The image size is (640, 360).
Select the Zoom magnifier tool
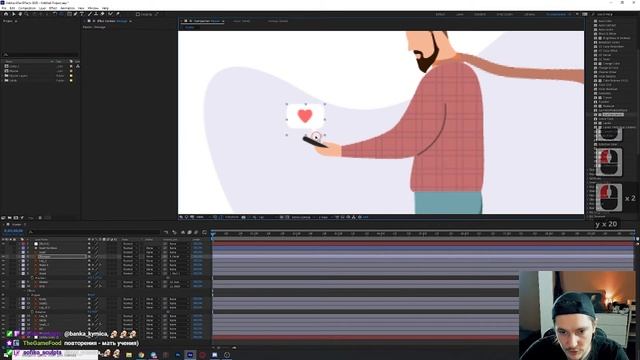pyautogui.click(x=26, y=14)
